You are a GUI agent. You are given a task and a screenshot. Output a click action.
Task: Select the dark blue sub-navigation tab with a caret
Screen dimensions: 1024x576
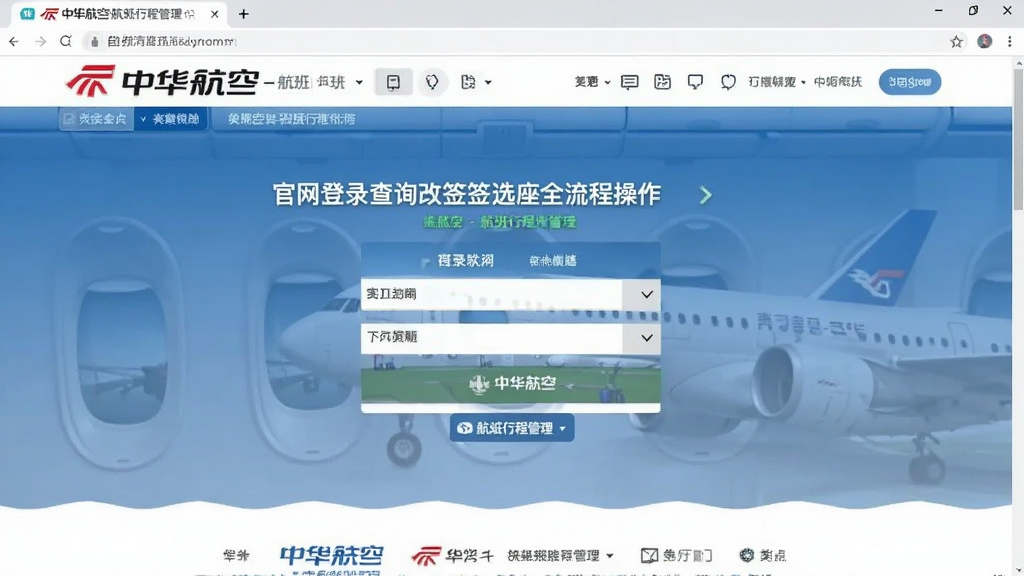(x=170, y=119)
